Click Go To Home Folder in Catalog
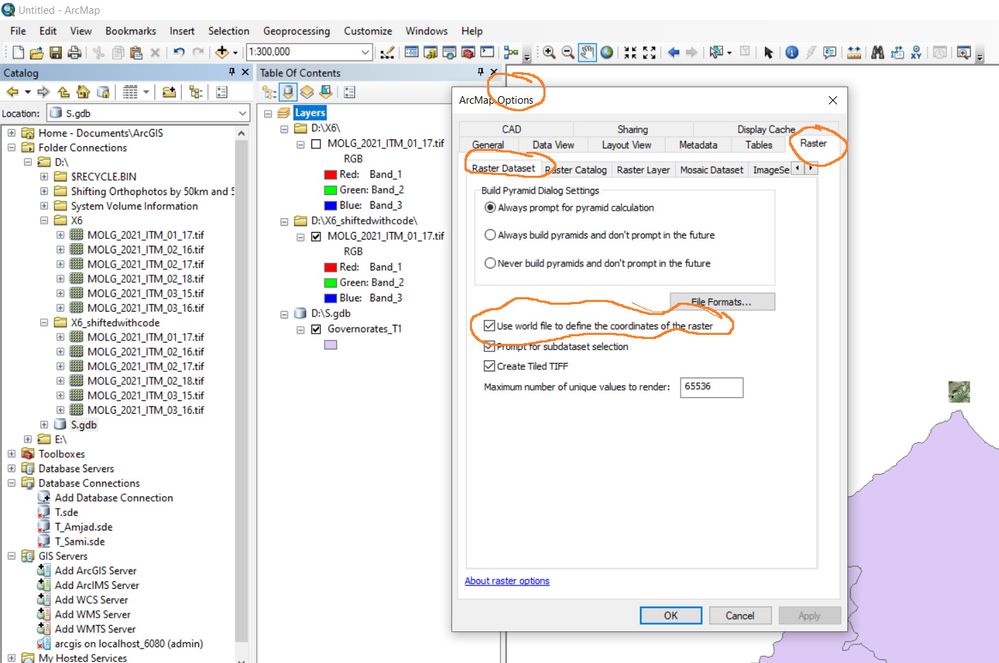This screenshot has height=663, width=999. pos(83,92)
